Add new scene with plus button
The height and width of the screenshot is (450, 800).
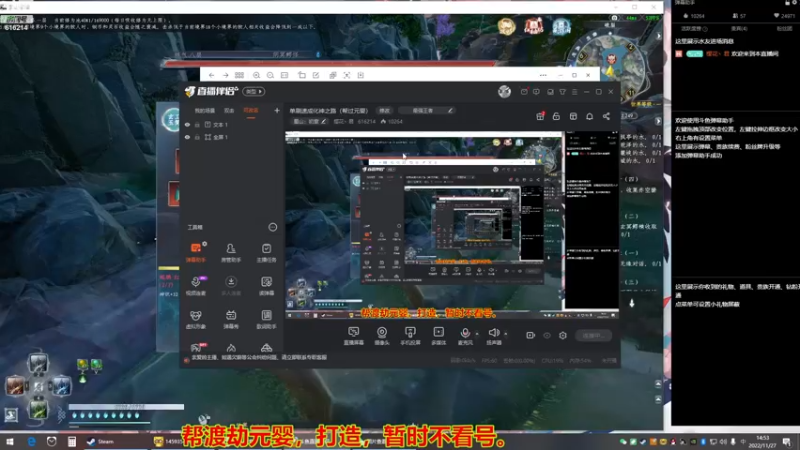pyautogui.click(x=277, y=110)
